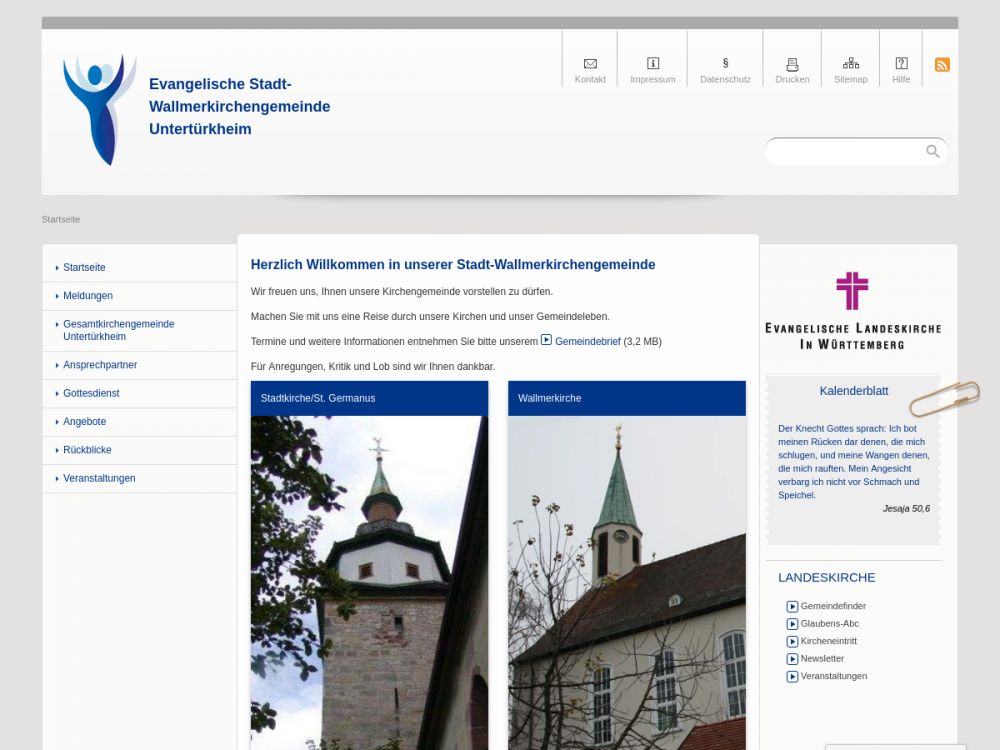Click the Evangelische Landeskirche Württemberg logo
Viewport: 1000px width, 750px height.
tap(852, 311)
